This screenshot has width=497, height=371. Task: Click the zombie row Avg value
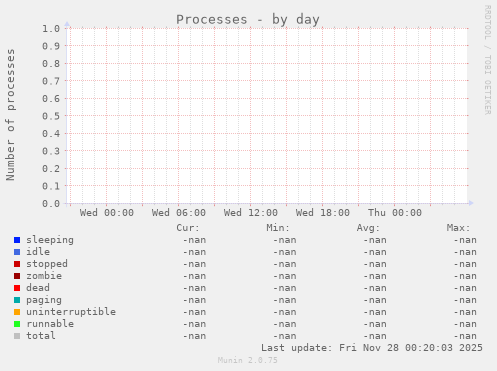pyautogui.click(x=375, y=276)
